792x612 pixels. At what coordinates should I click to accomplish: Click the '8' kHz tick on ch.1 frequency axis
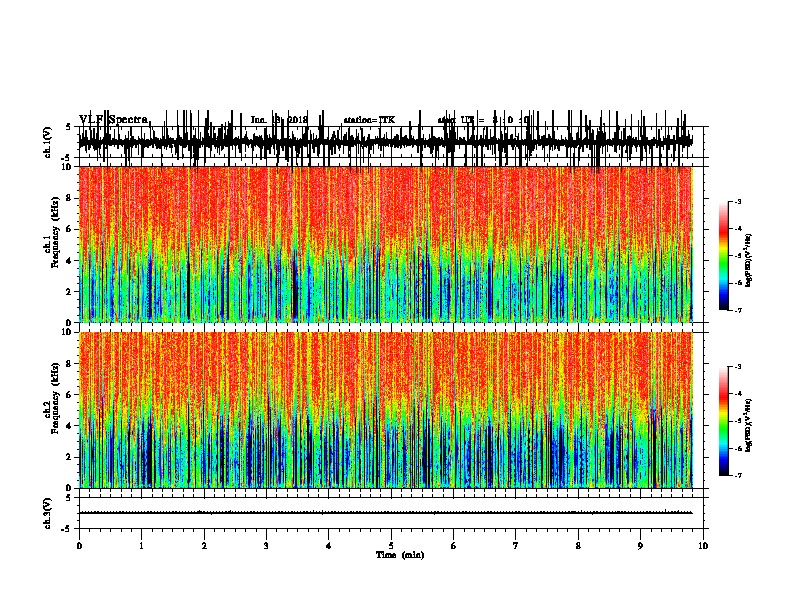[x=70, y=198]
